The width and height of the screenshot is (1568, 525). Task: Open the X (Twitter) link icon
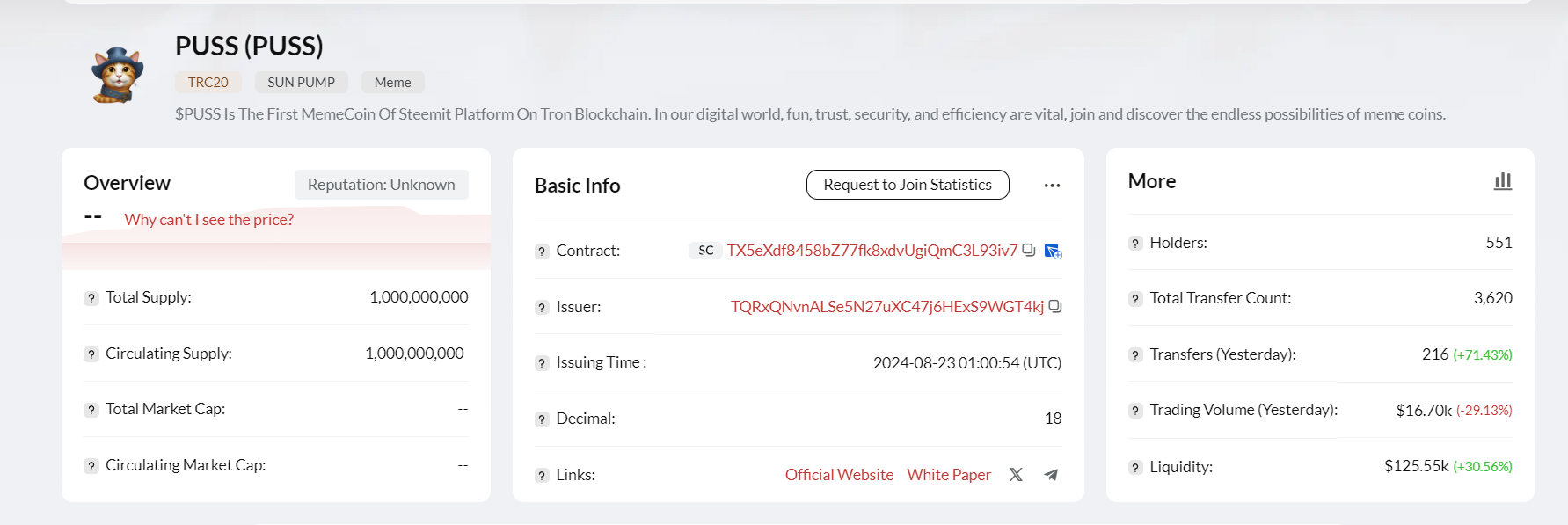(1016, 475)
